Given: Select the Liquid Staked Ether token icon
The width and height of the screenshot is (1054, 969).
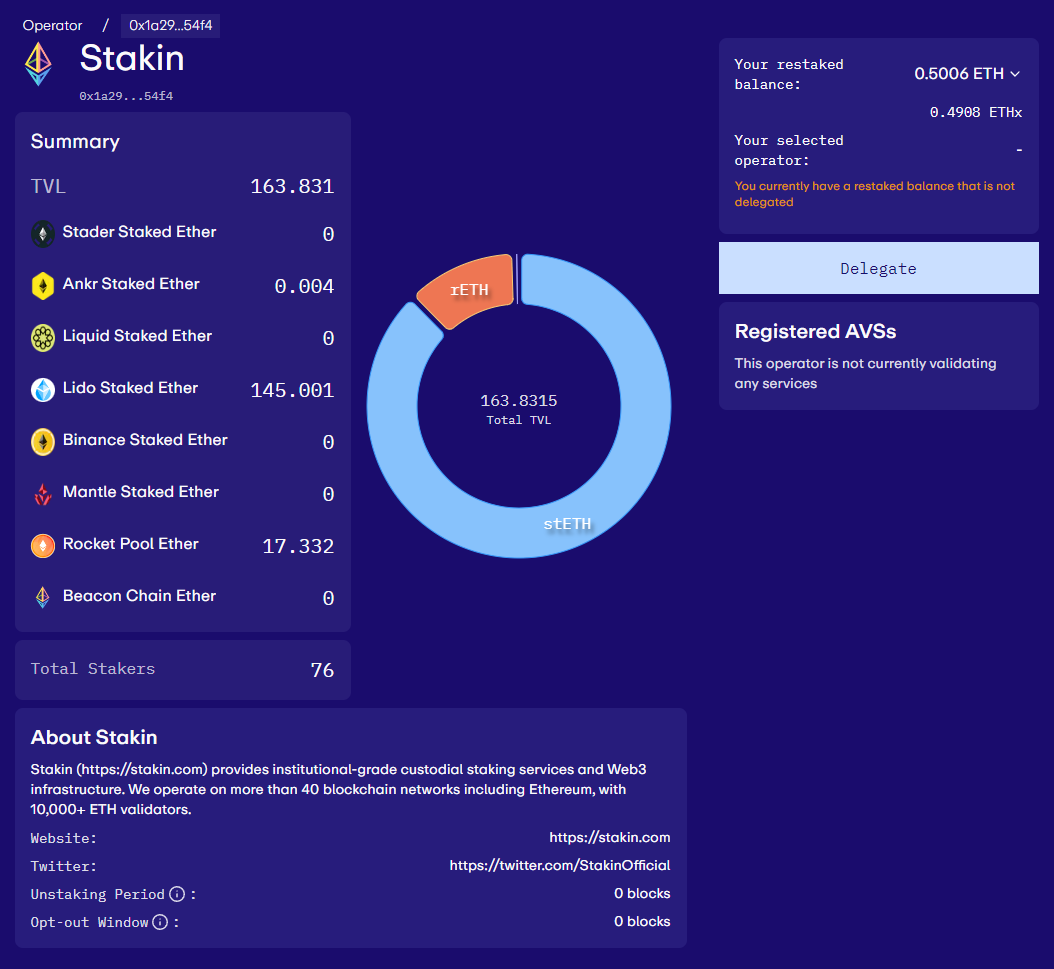Looking at the screenshot, I should tap(41, 337).
